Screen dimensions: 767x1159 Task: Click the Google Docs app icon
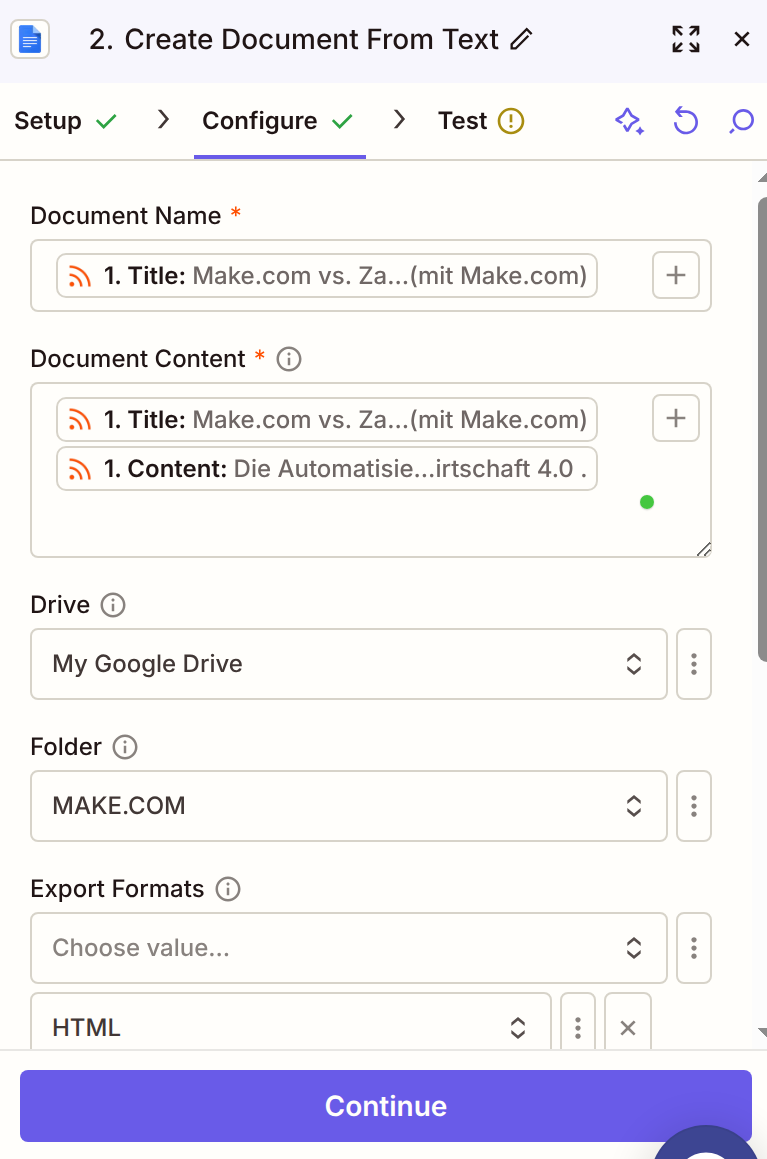[x=30, y=39]
